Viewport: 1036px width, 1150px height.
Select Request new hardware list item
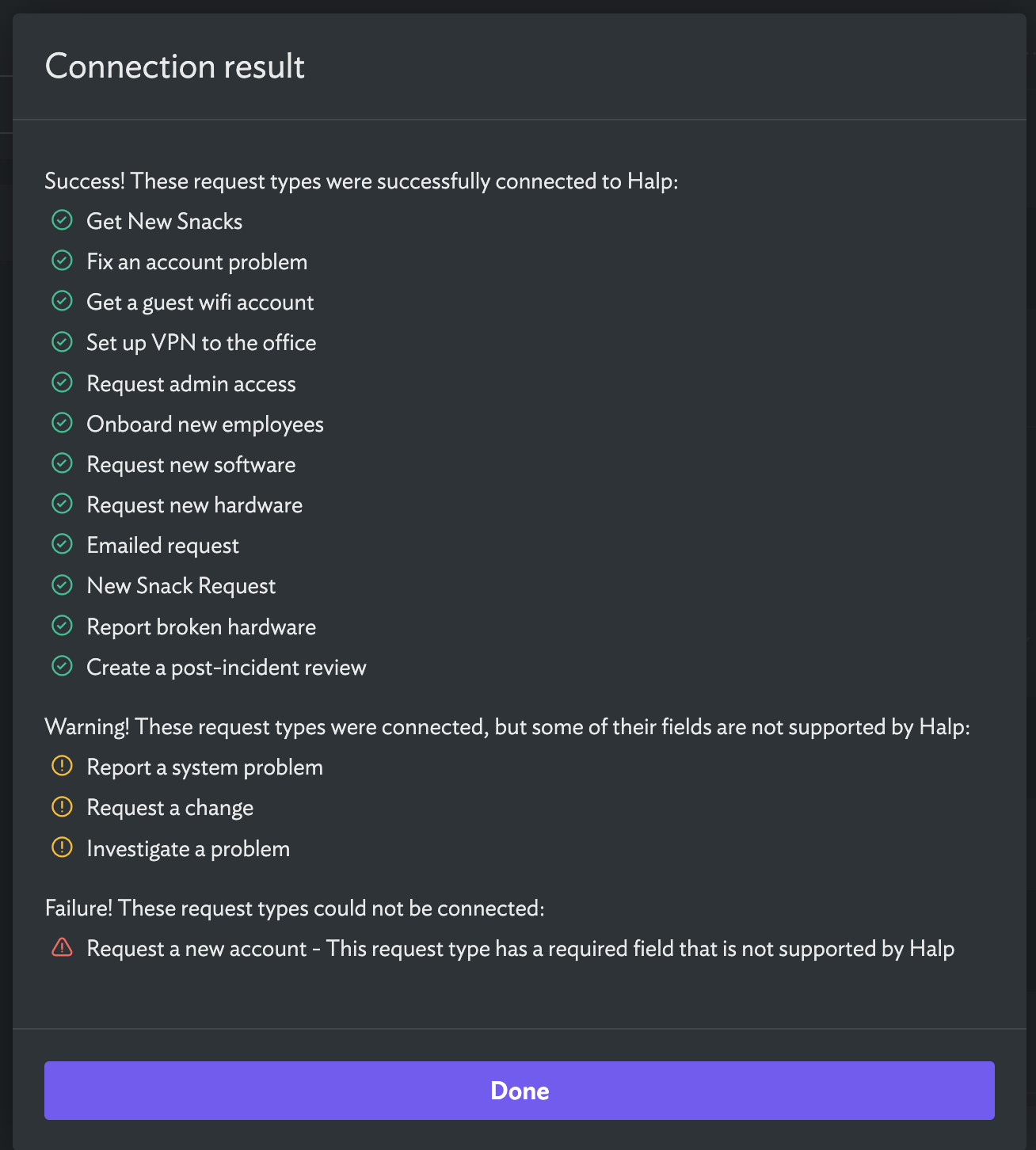point(195,505)
